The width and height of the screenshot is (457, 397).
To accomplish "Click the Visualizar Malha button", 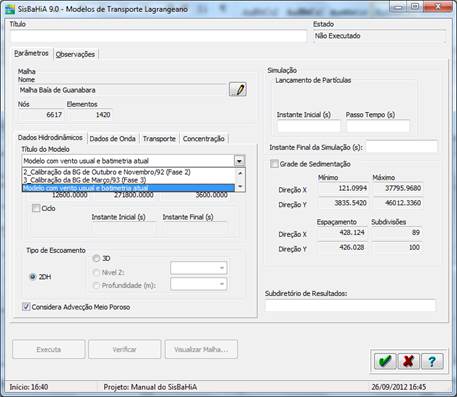I will click(x=201, y=349).
